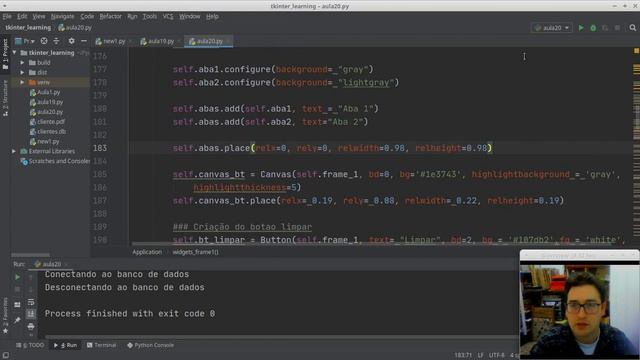This screenshot has height=360, width=640.
Task: Click the locate current file target icon
Action: (x=44, y=41)
